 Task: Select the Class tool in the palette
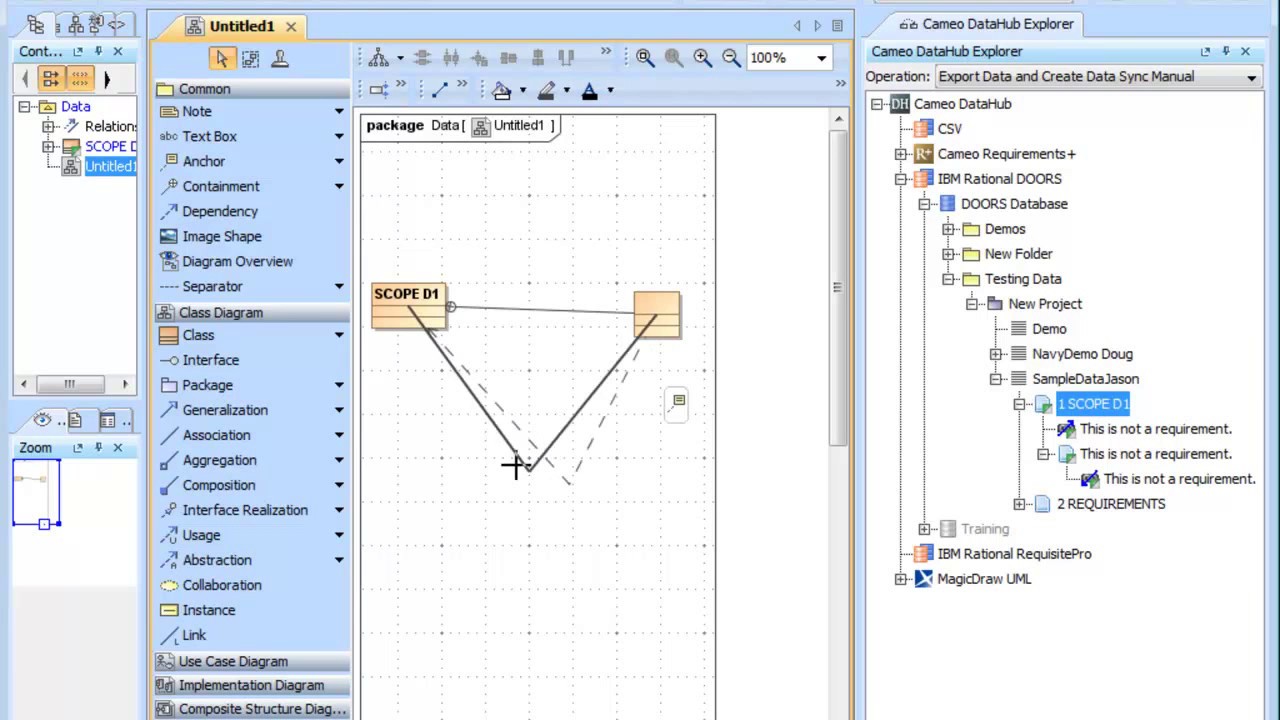pos(198,335)
